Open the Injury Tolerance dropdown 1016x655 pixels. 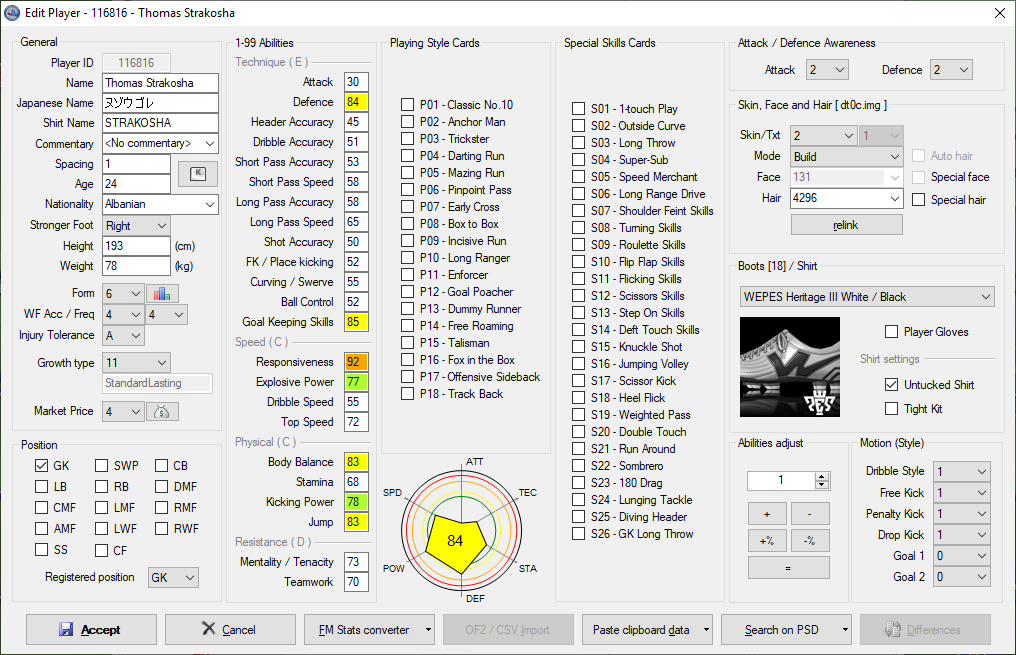(x=123, y=336)
